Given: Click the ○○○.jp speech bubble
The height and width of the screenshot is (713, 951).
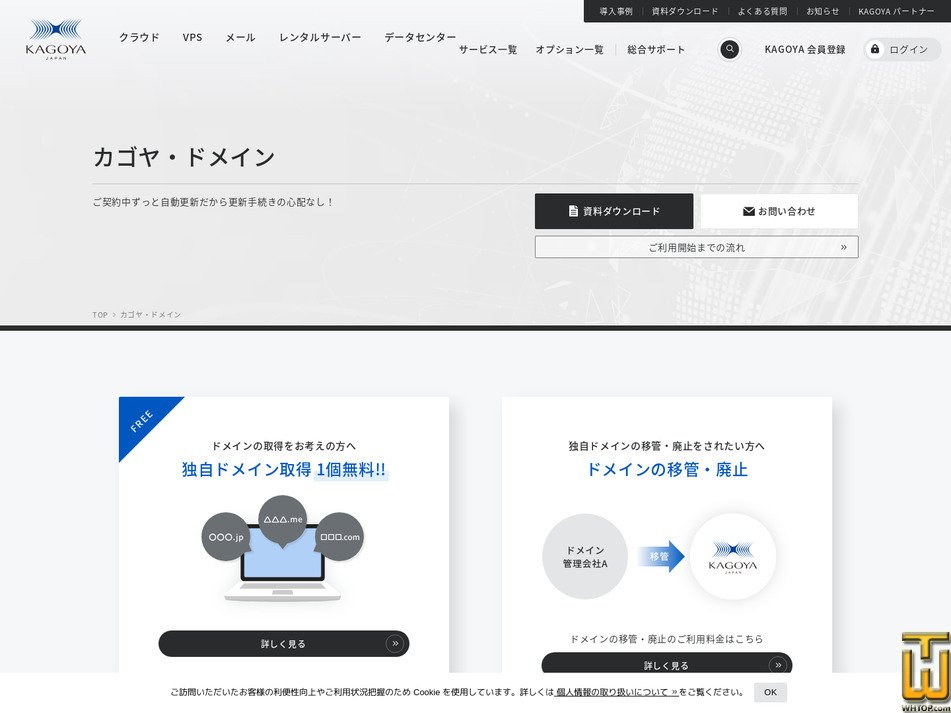Looking at the screenshot, I should (x=226, y=537).
